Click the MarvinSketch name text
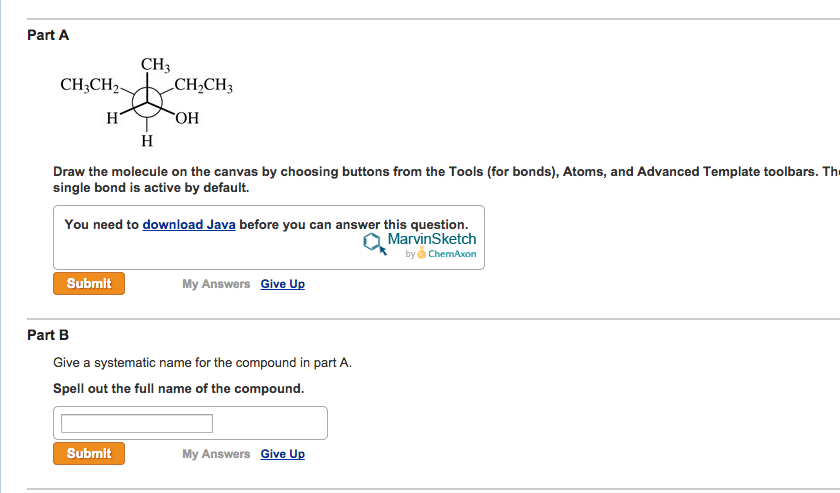This screenshot has width=840, height=493. (432, 240)
